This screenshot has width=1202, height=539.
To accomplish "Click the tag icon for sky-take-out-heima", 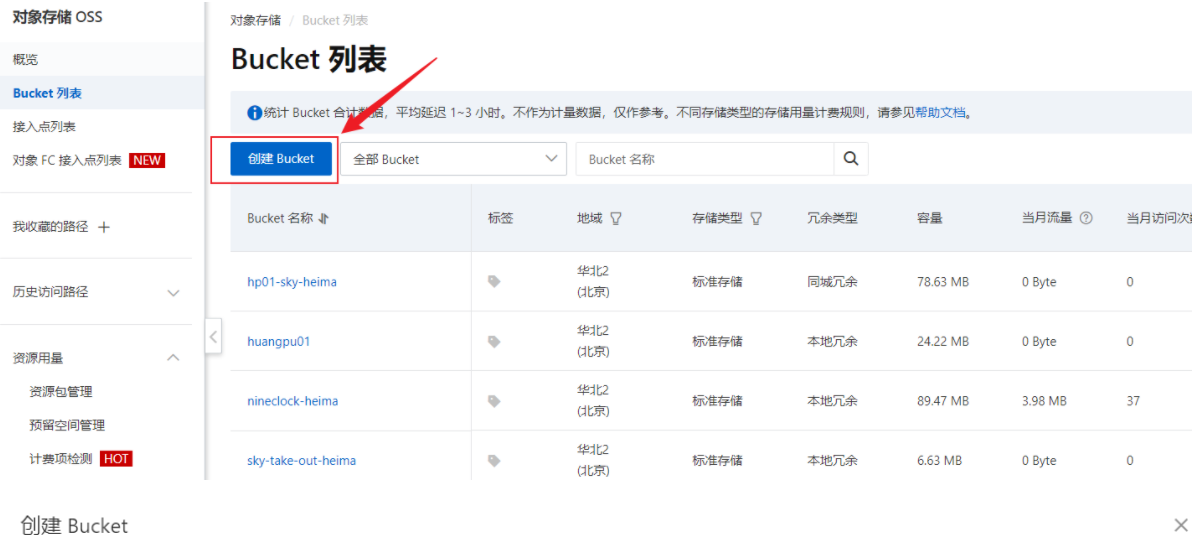I will (x=494, y=461).
